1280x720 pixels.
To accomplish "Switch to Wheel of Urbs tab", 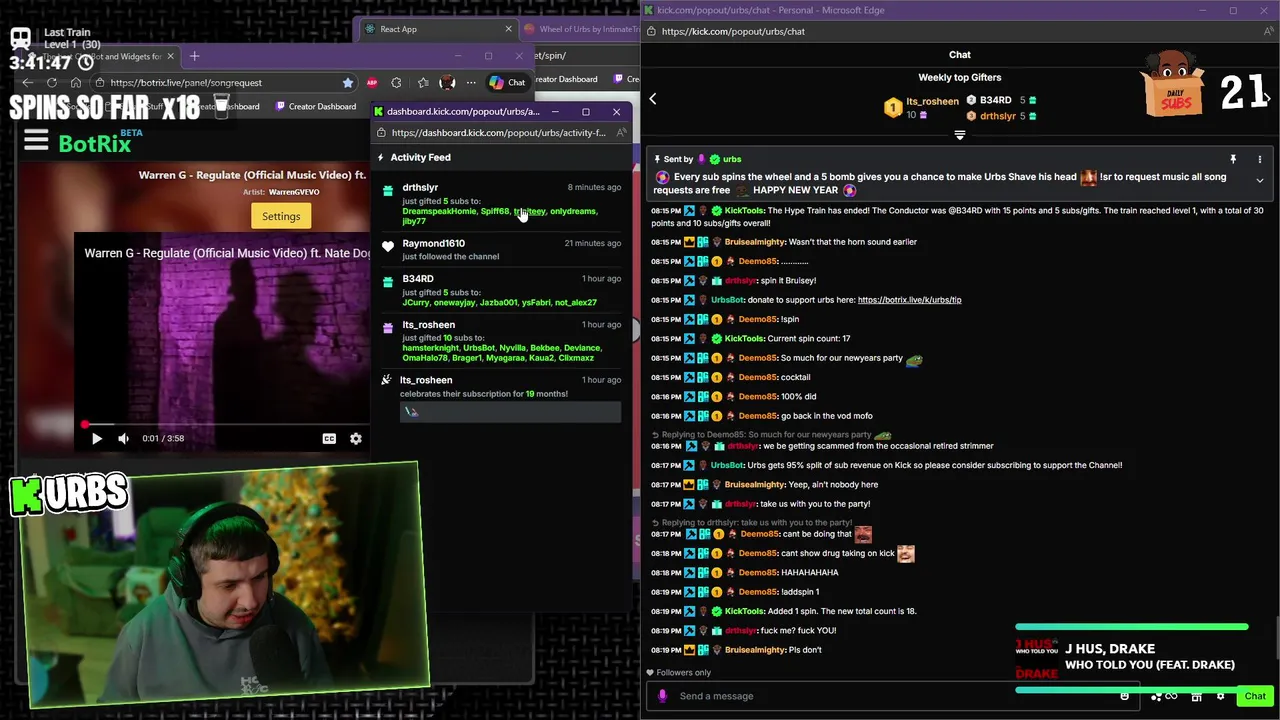I will (580, 29).
